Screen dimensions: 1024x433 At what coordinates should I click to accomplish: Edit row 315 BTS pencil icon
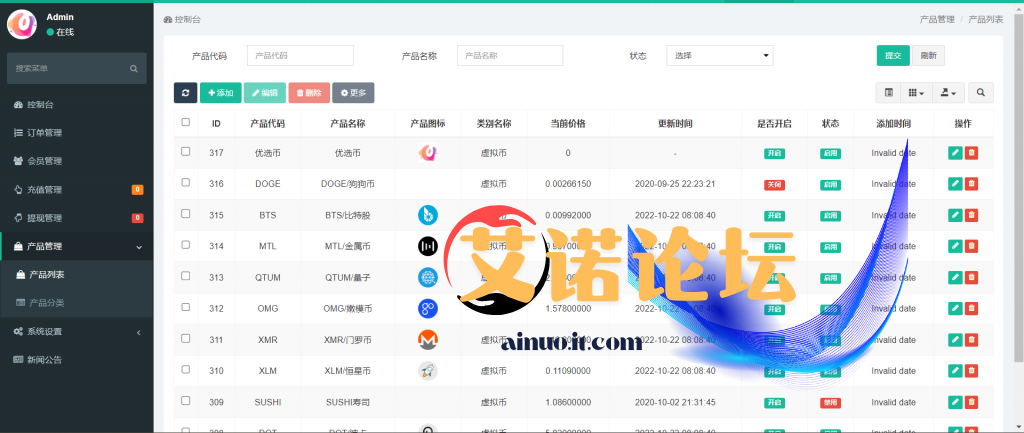pos(955,215)
